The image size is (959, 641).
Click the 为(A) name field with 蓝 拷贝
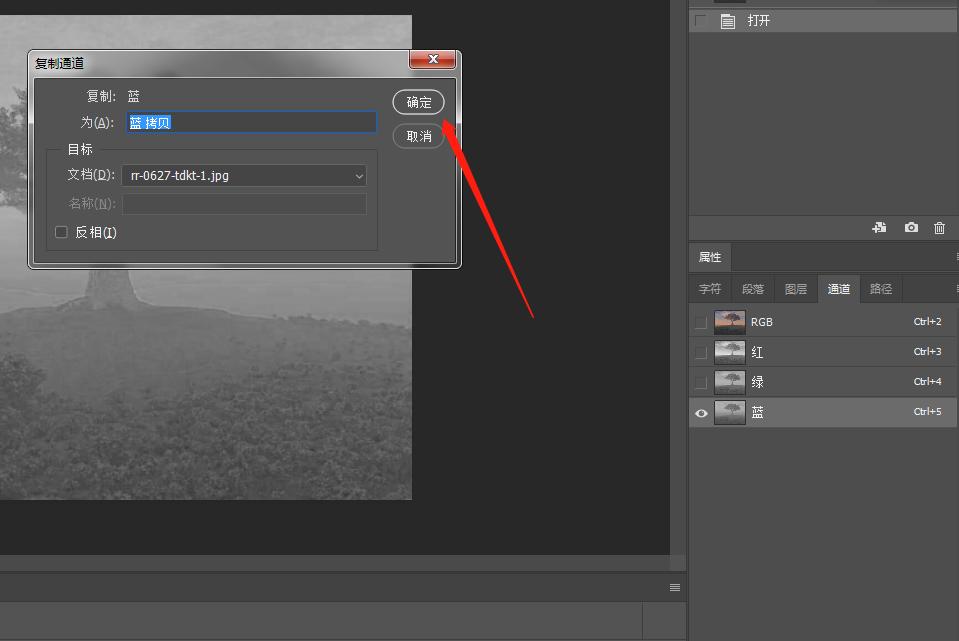click(251, 122)
